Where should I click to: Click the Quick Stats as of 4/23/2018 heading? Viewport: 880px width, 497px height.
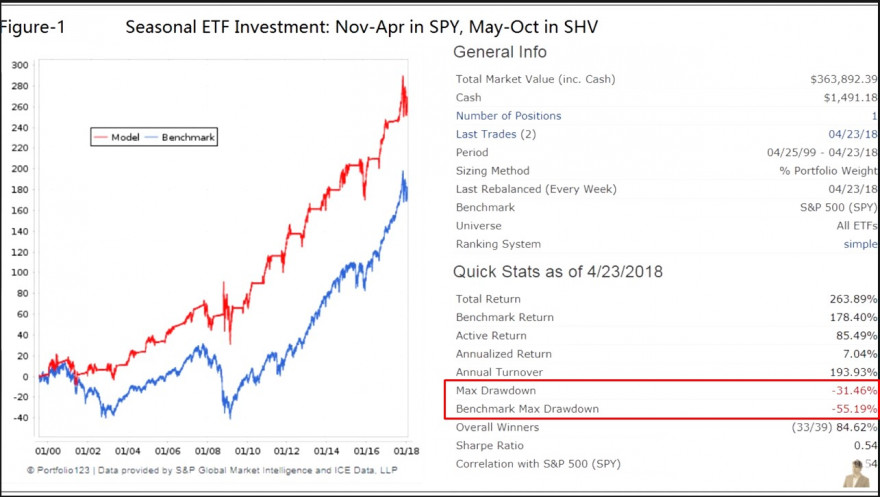click(x=558, y=272)
